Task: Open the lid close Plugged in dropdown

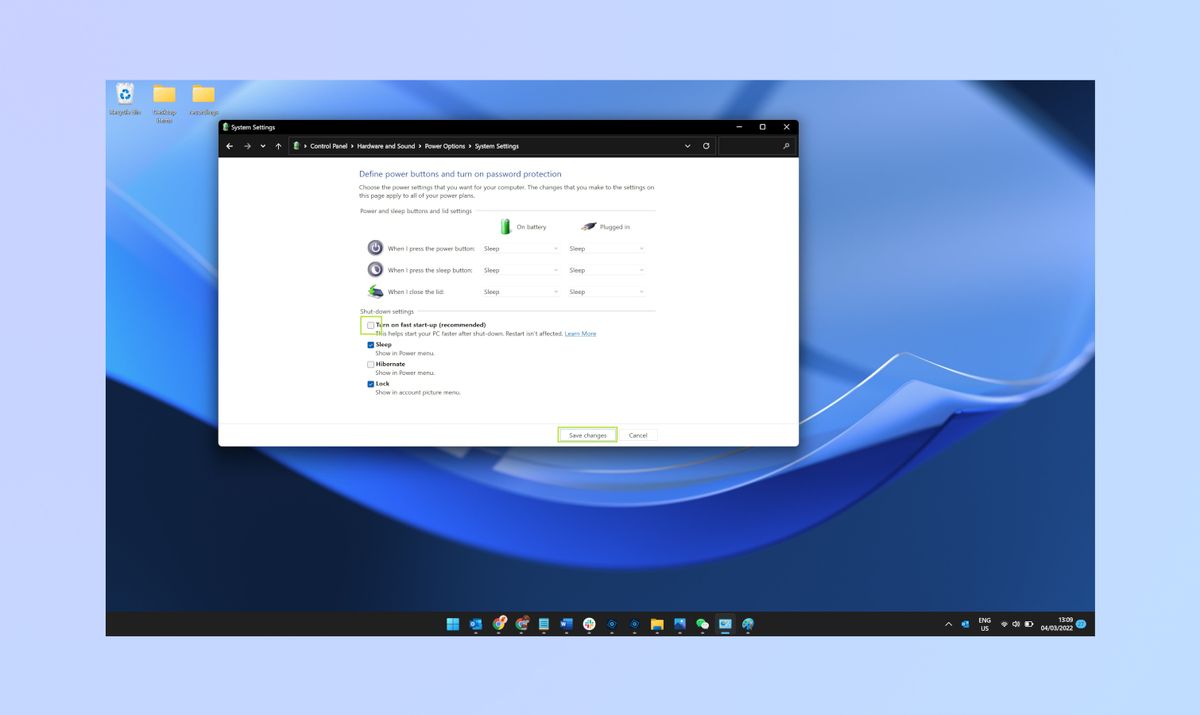Action: tap(607, 291)
